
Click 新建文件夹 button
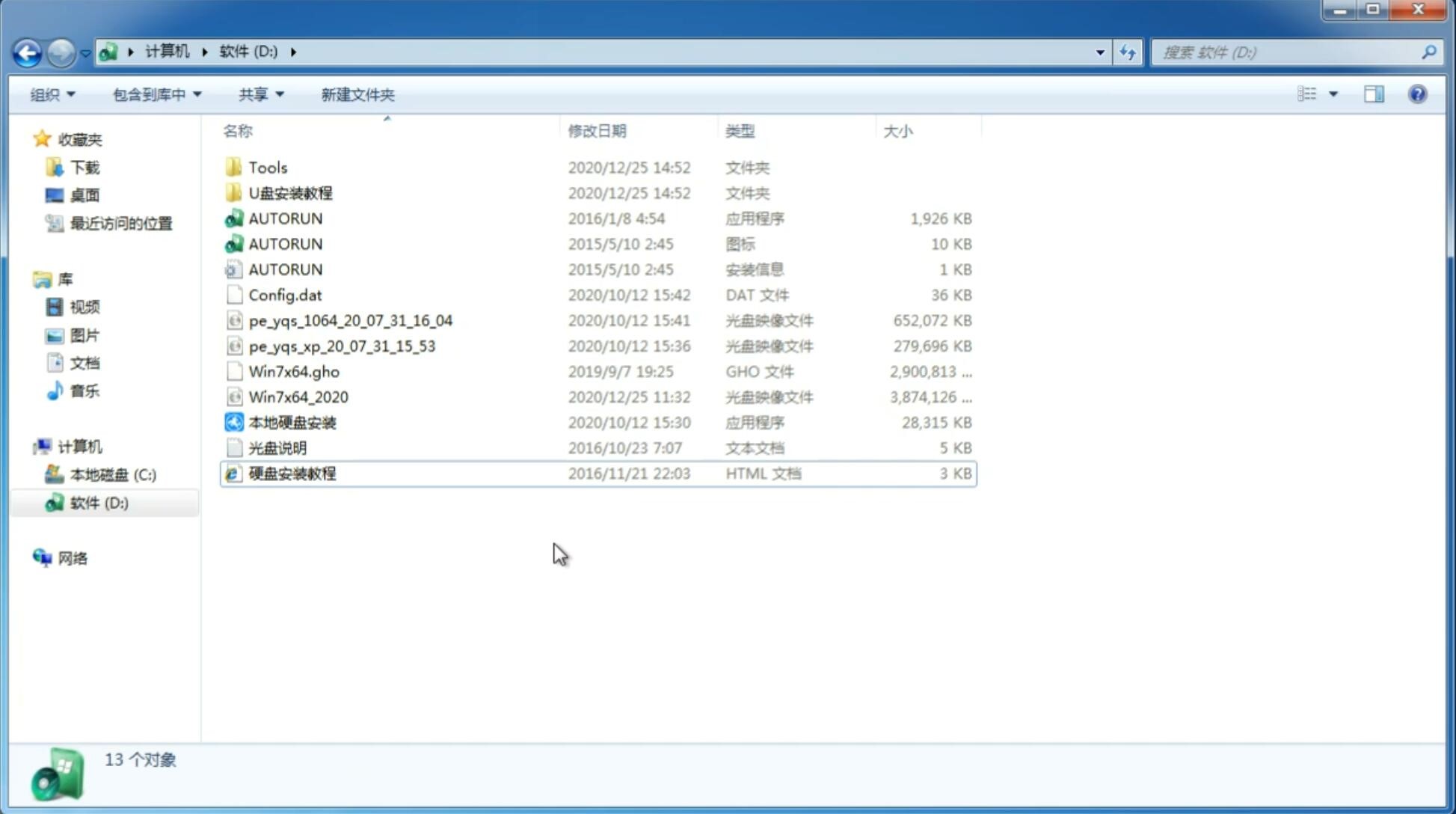pyautogui.click(x=357, y=94)
